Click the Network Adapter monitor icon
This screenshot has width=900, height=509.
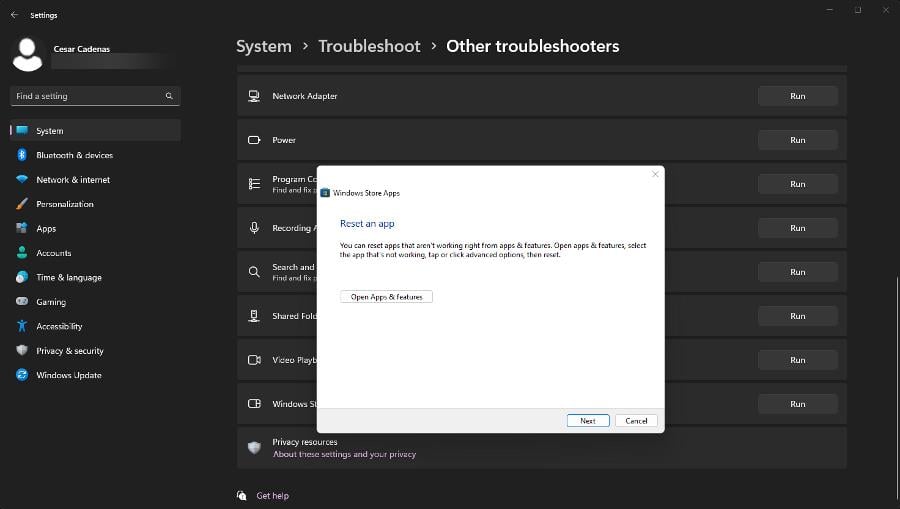pyautogui.click(x=254, y=96)
